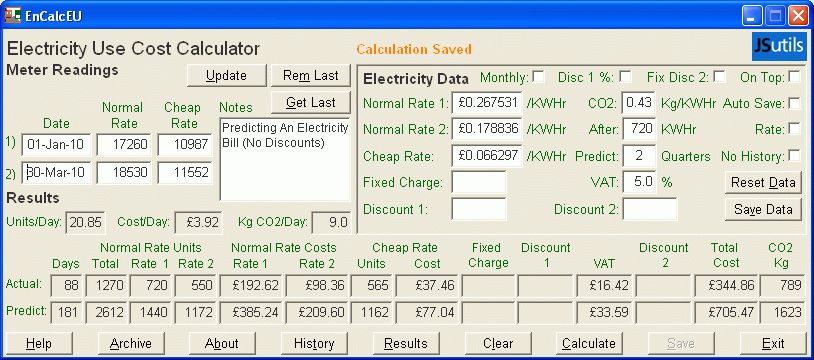Image resolution: width=814 pixels, height=360 pixels.
Task: Edit the Normal Rate 1 price field
Action: [x=486, y=103]
